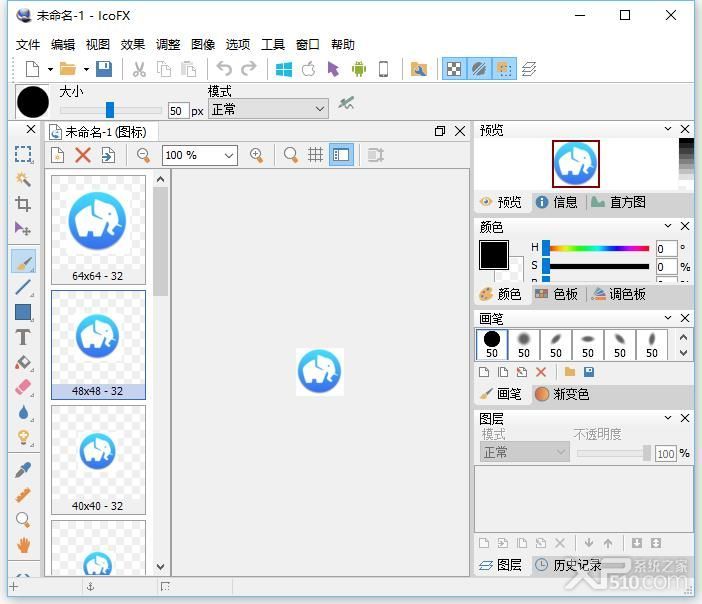702x604 pixels.
Task: Click the brush size 50 input field
Action: click(x=178, y=111)
